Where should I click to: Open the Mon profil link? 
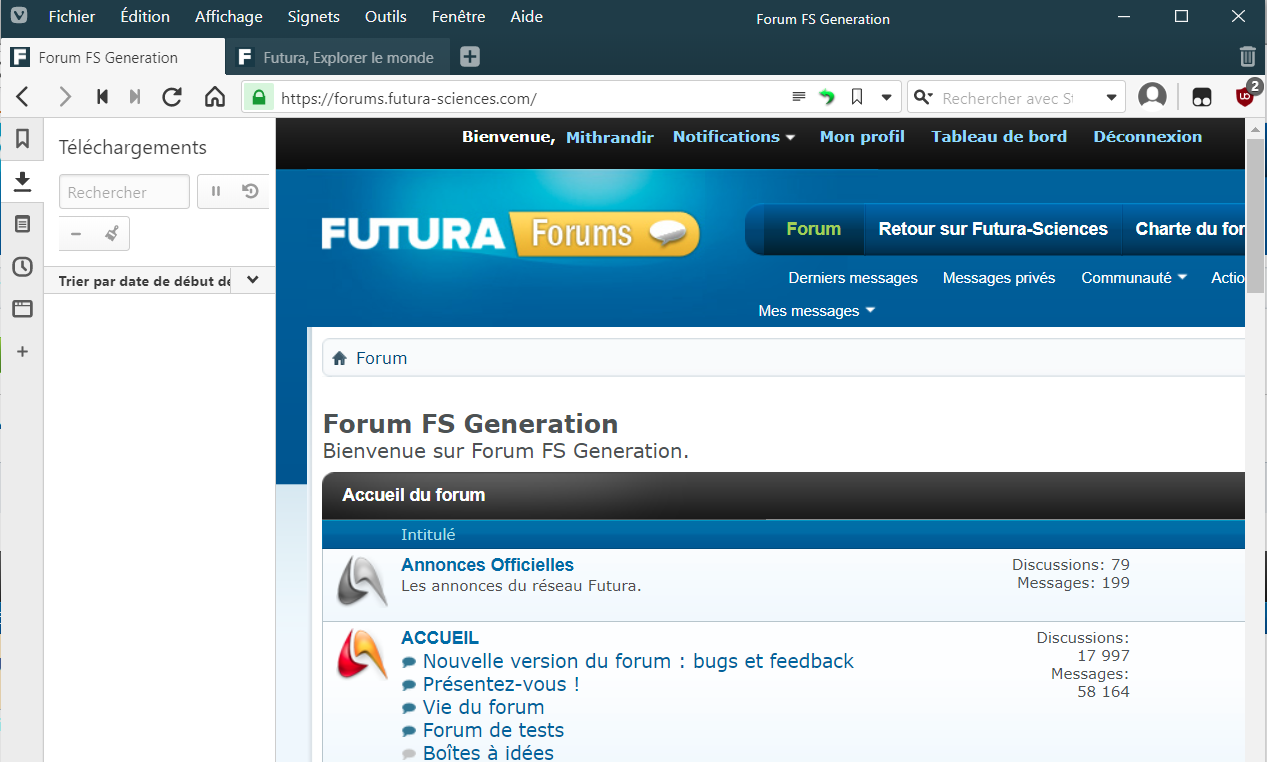pos(862,137)
